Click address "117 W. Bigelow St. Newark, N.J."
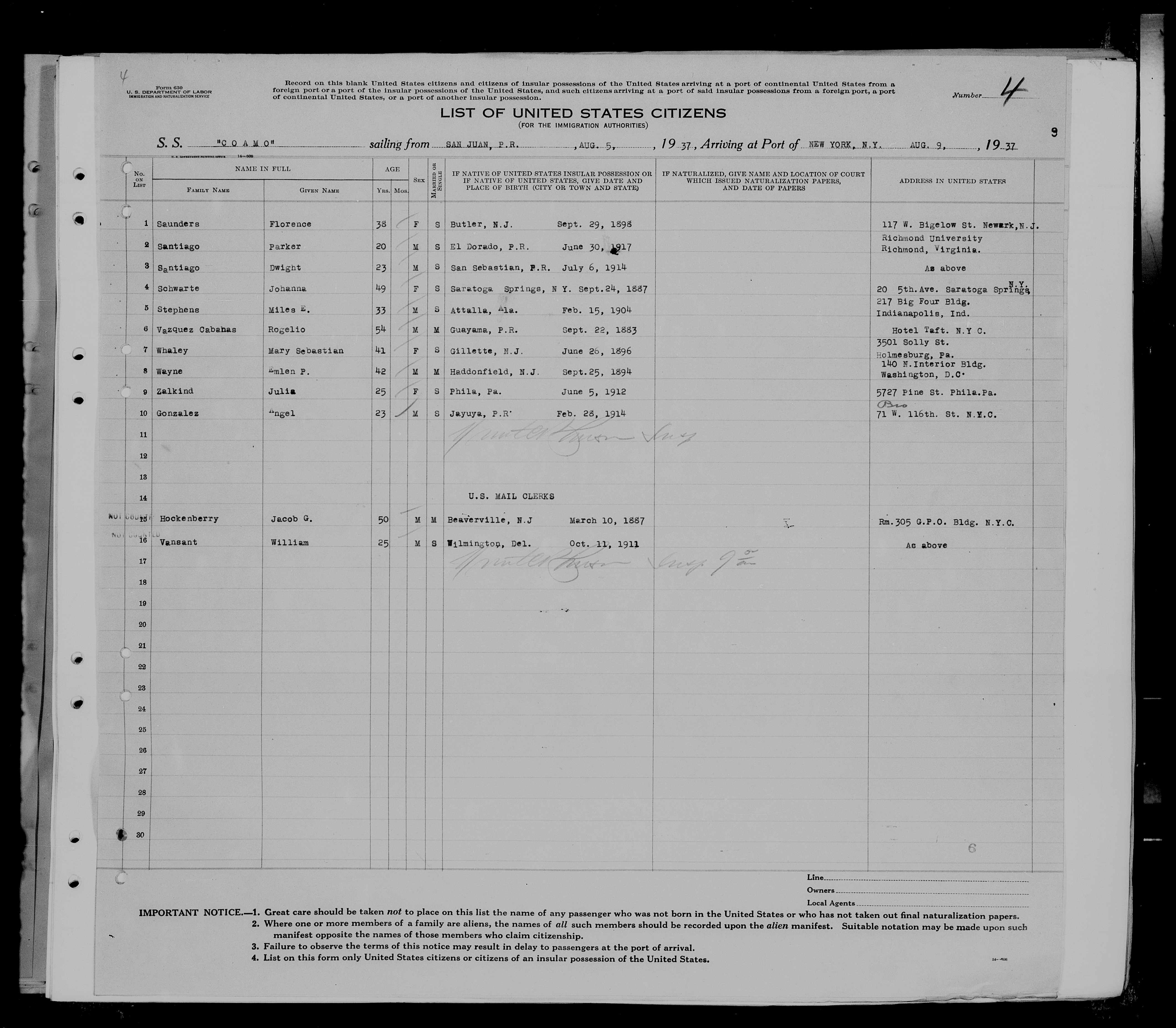The width and height of the screenshot is (1176, 1028). (960, 226)
